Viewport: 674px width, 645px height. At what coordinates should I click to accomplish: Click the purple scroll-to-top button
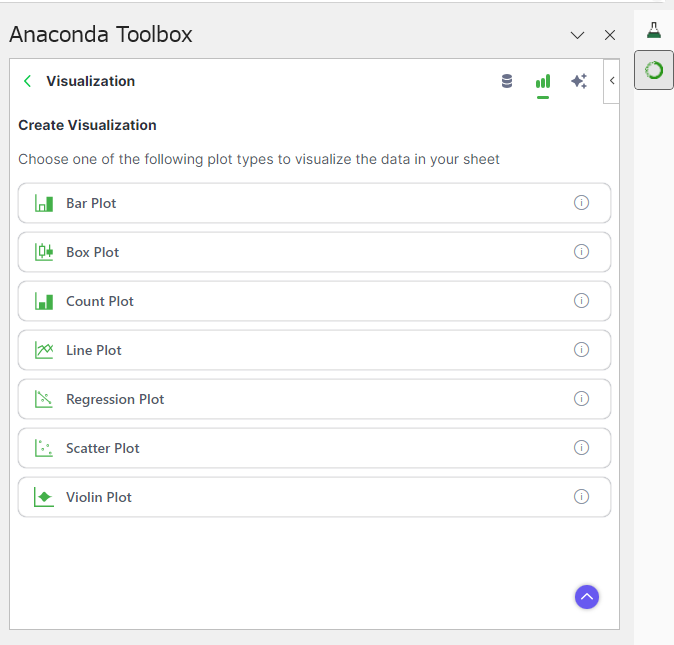[587, 597]
